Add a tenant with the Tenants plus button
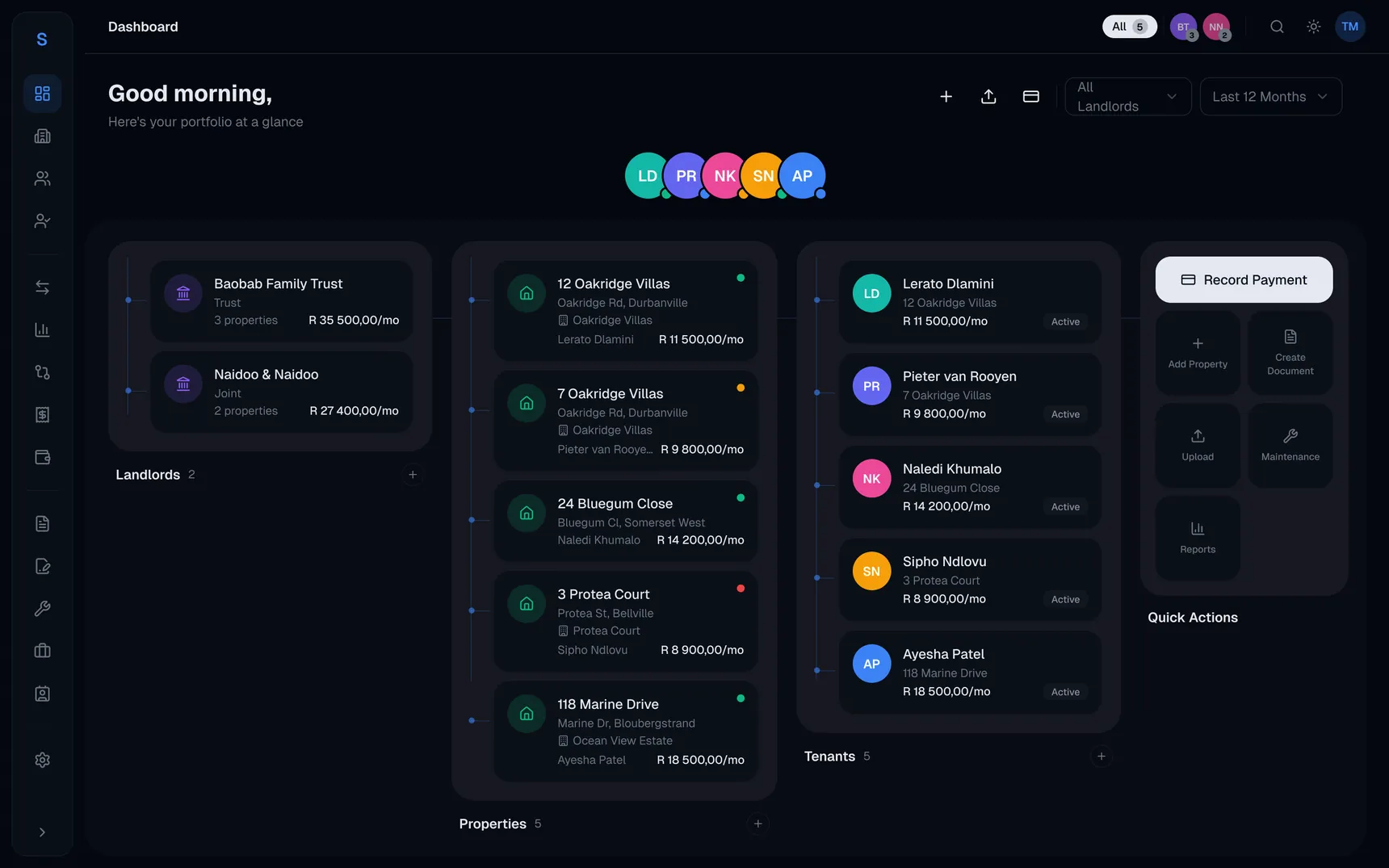This screenshot has height=868, width=1389. (1102, 757)
